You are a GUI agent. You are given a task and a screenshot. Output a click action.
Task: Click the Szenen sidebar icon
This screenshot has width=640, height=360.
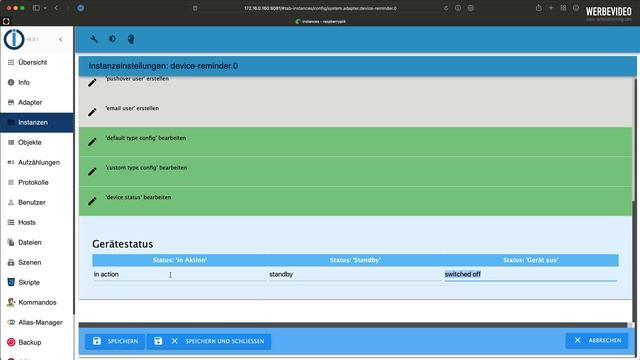[x=11, y=262]
